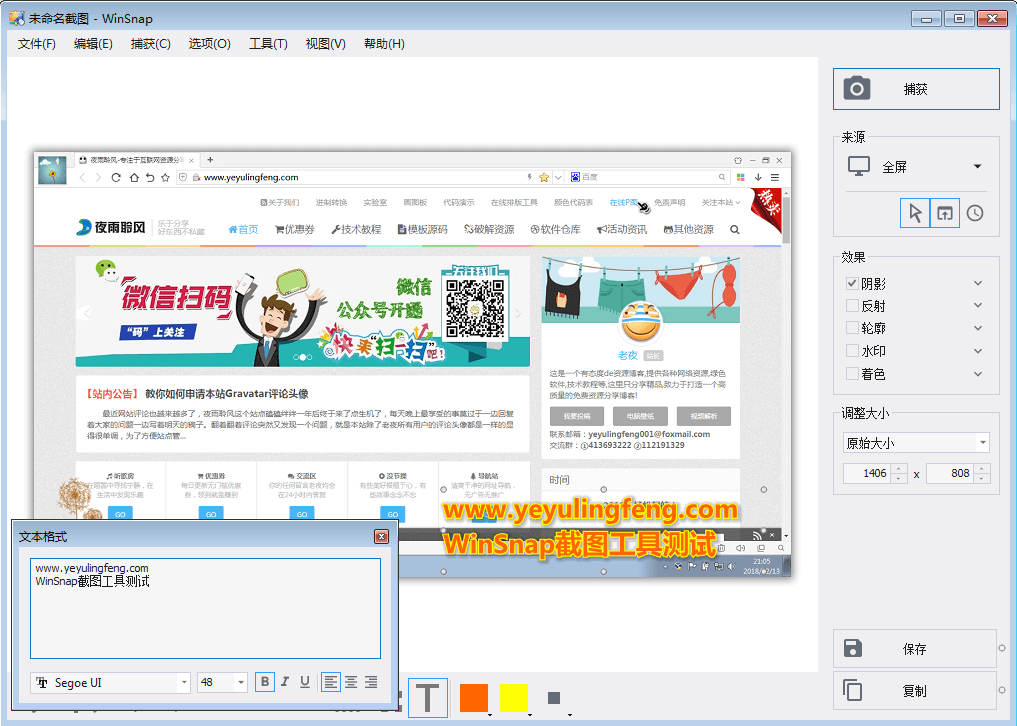Toggle the open-in-editor window icon under source
The height and width of the screenshot is (726, 1017).
[x=945, y=213]
